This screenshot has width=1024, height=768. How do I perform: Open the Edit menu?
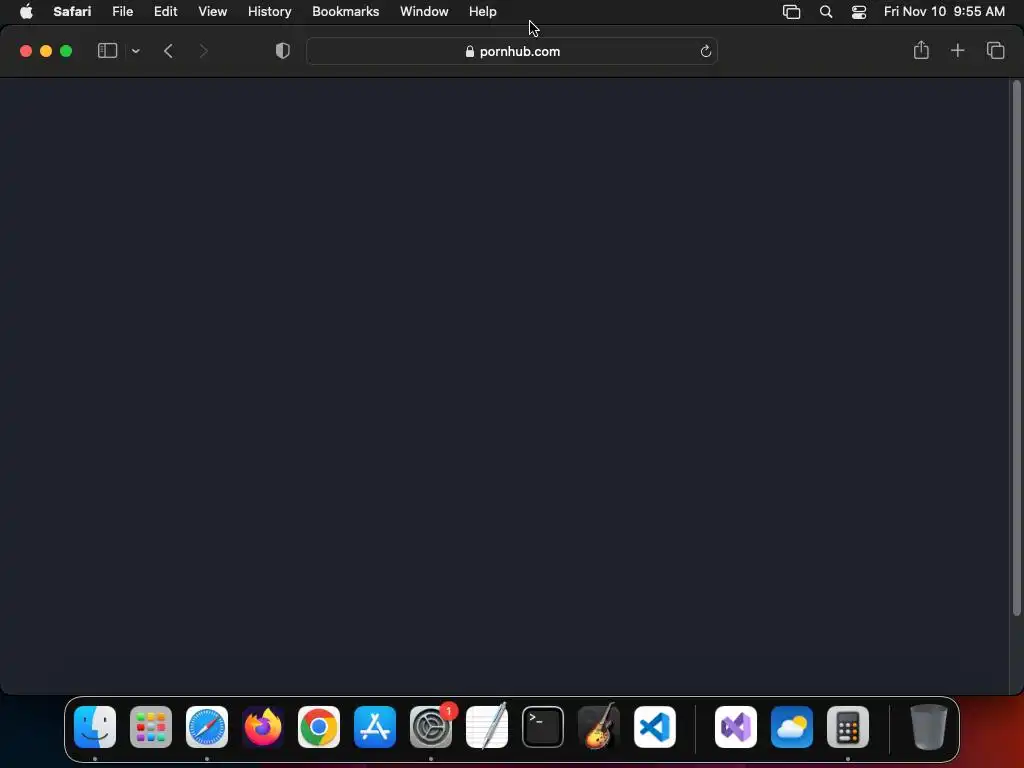coord(165,11)
